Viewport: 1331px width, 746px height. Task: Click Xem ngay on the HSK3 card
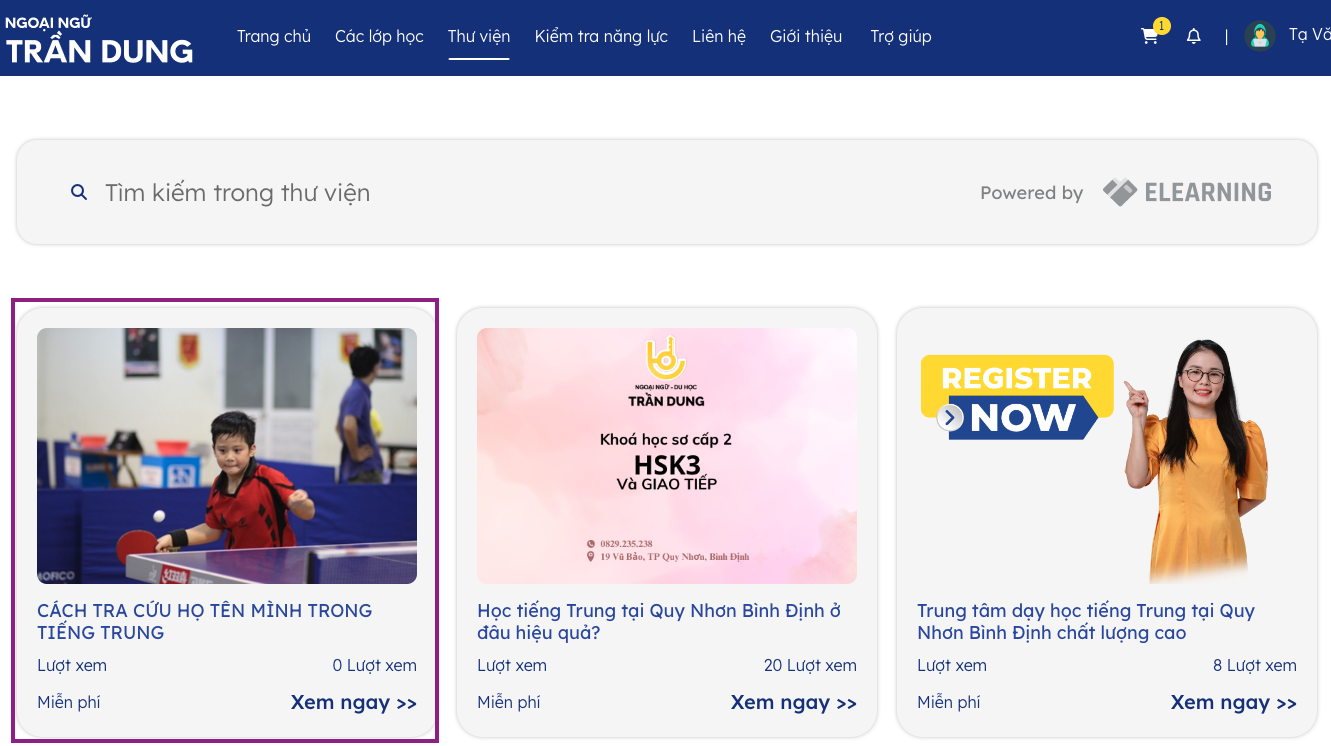(x=793, y=703)
